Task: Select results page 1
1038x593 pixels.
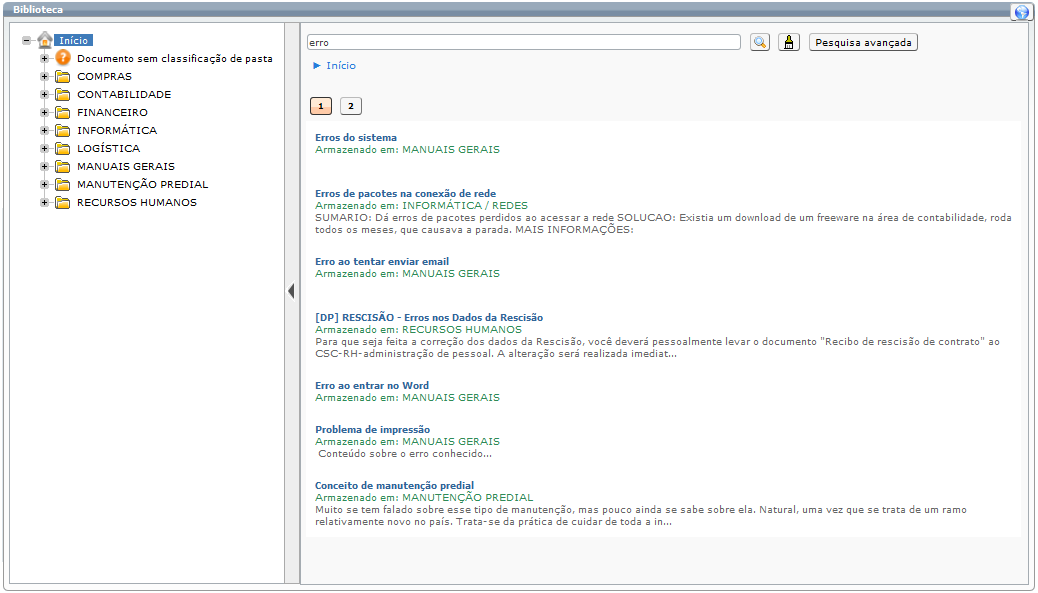Action: pyautogui.click(x=320, y=105)
